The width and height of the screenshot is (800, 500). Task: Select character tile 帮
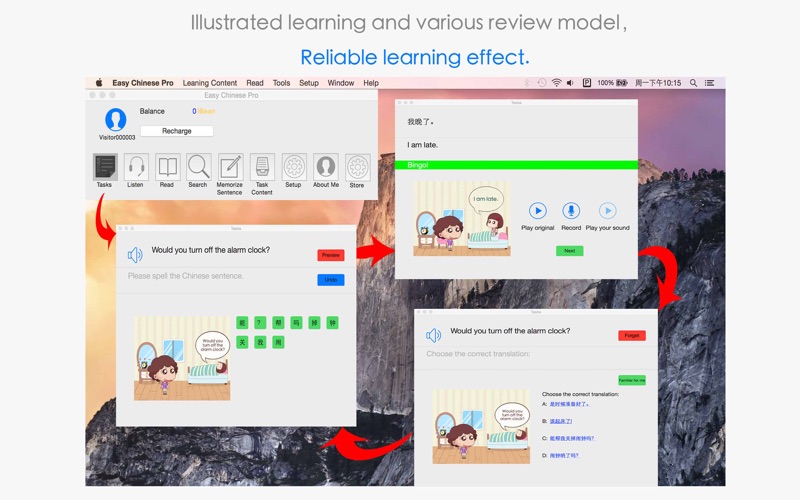pyautogui.click(x=278, y=322)
